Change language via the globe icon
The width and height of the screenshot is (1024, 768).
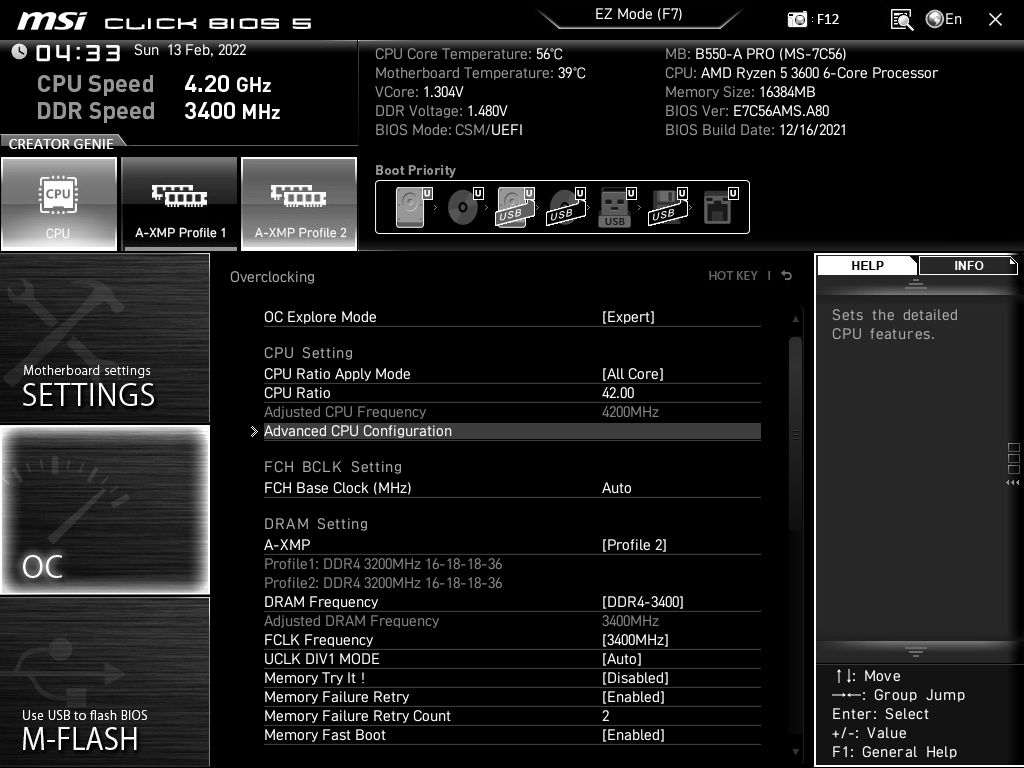[x=935, y=19]
